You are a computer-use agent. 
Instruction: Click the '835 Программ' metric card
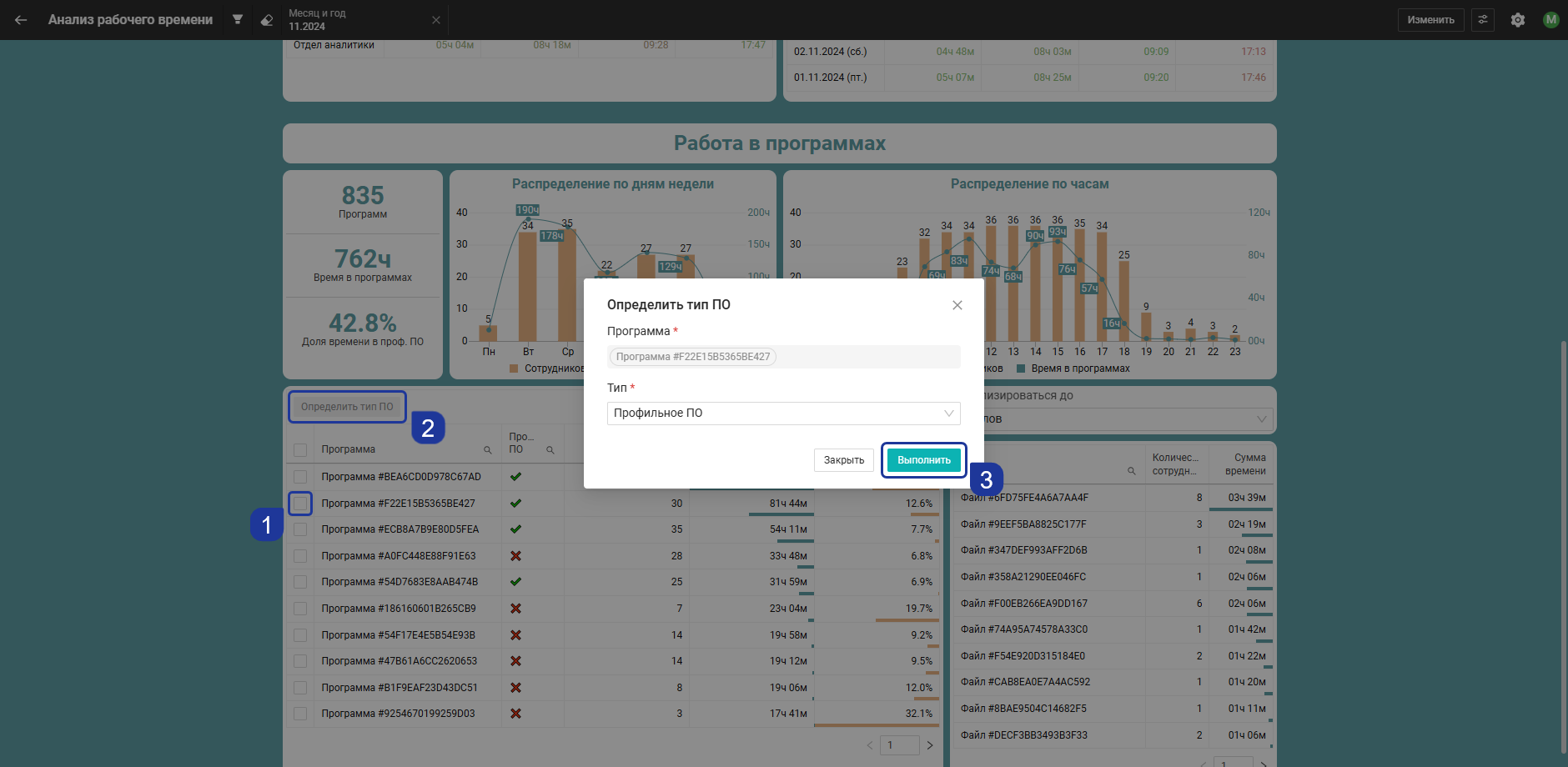click(x=363, y=202)
